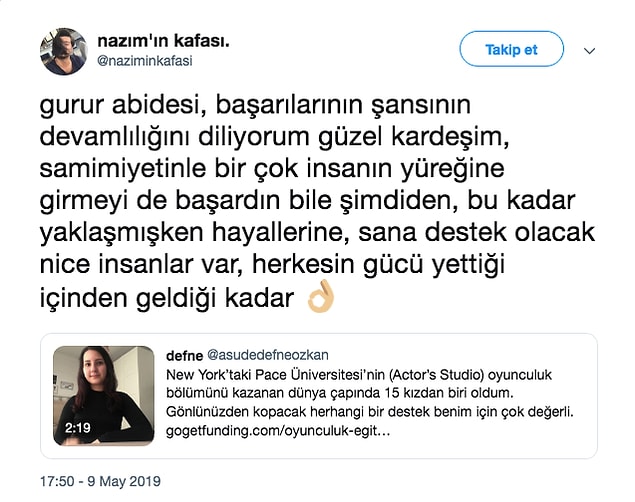Screen dimensions: 635x502
Task: Click the phrase "güzel kardeşim" in tweet
Action: click(413, 138)
